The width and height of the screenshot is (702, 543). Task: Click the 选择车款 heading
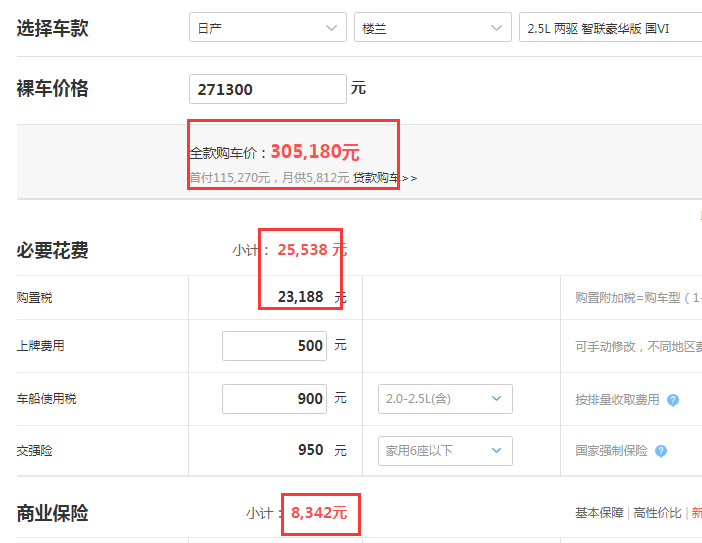click(52, 28)
